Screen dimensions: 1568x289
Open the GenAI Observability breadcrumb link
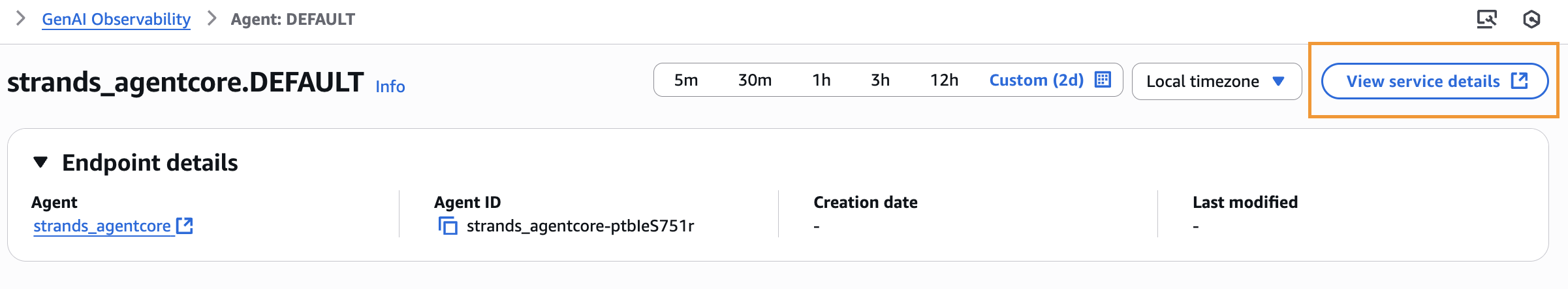point(116,19)
